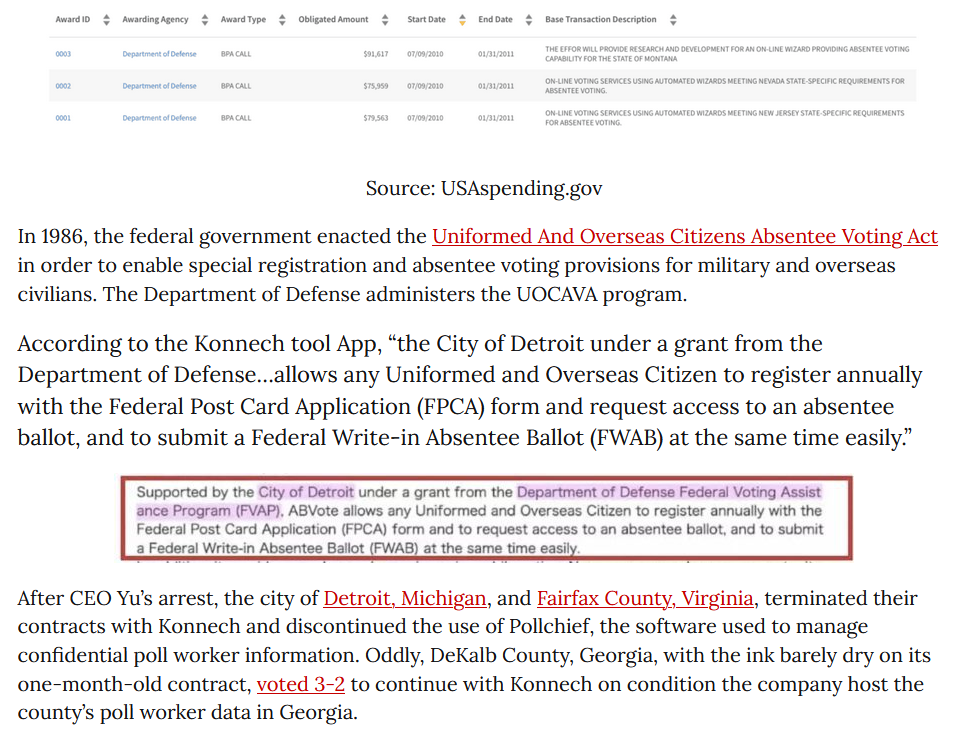This screenshot has width=960, height=740.
Task: Click end date 01/31/2011 in row 0003
Action: click(496, 54)
